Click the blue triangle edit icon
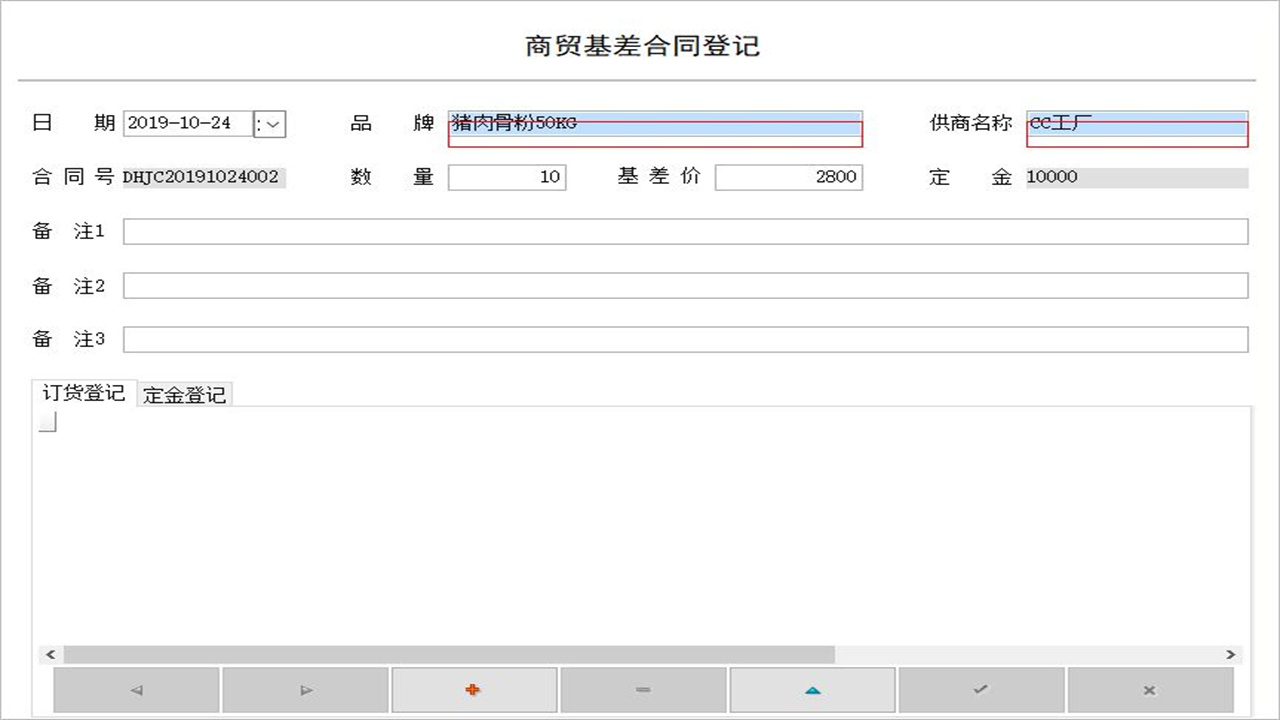The height and width of the screenshot is (720, 1280). [x=812, y=689]
